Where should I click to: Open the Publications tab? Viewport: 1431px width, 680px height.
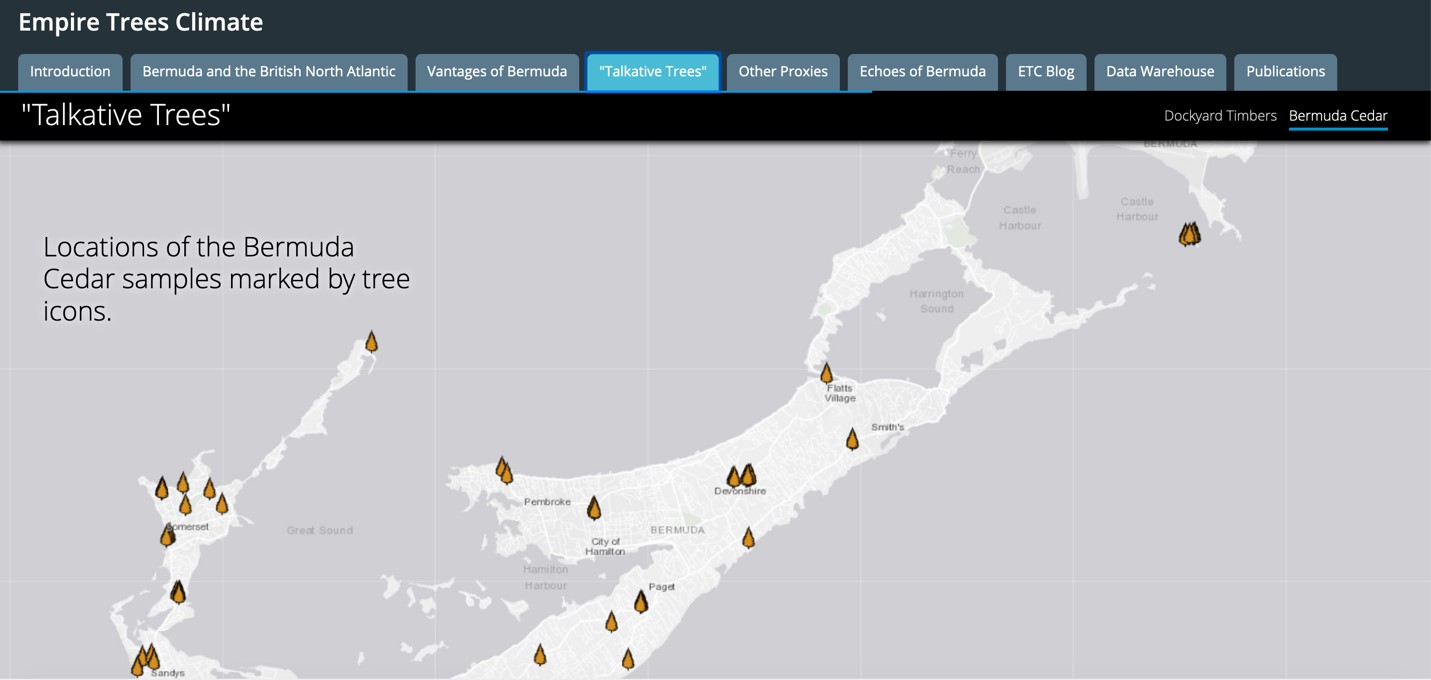click(1285, 72)
